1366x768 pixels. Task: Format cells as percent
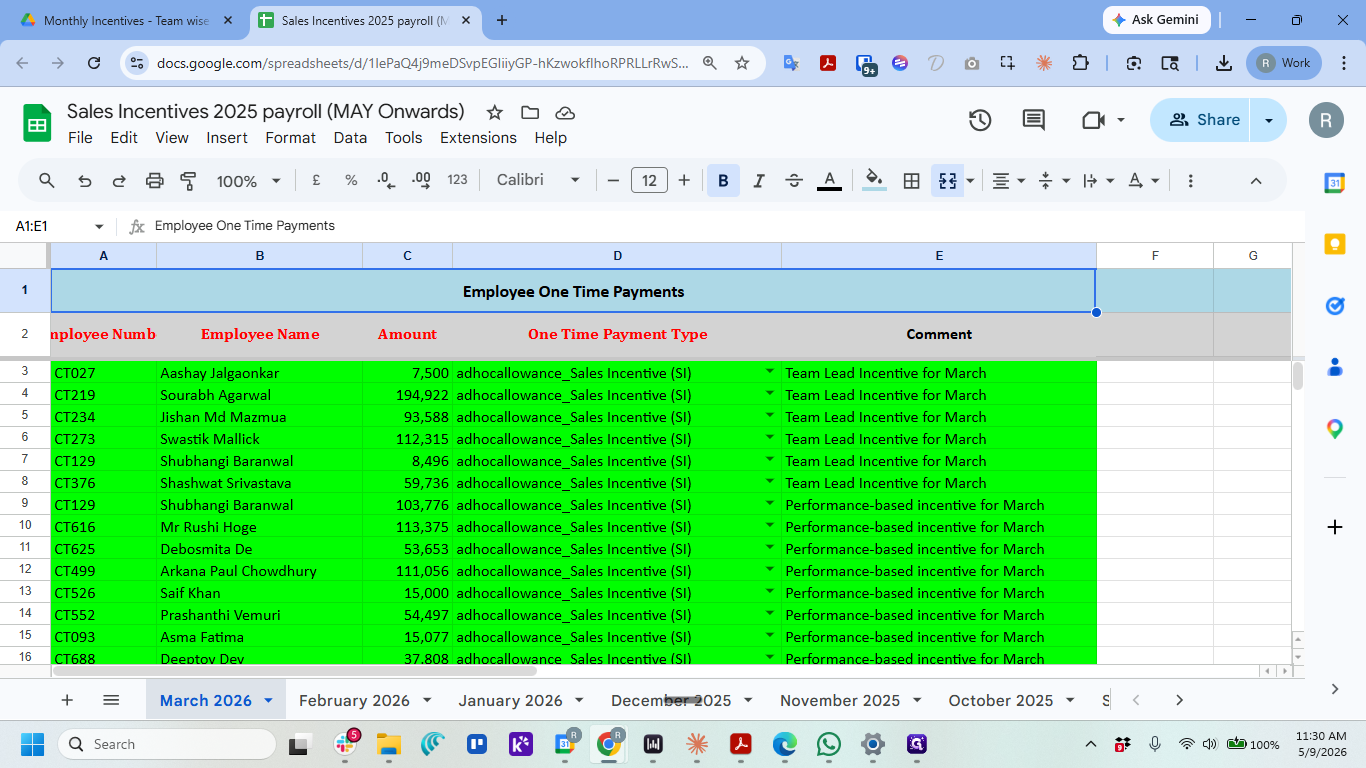351,180
